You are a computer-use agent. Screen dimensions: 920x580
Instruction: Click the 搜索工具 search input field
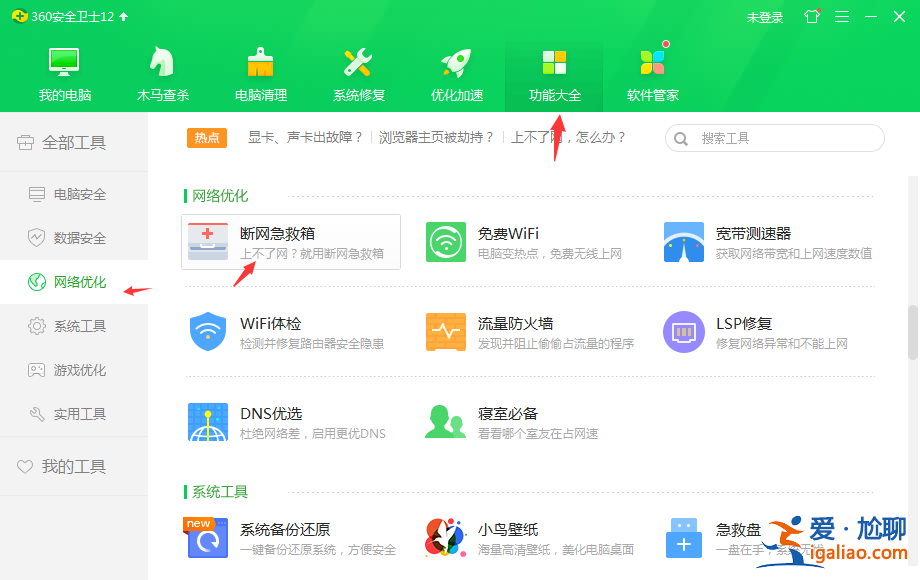[x=780, y=138]
